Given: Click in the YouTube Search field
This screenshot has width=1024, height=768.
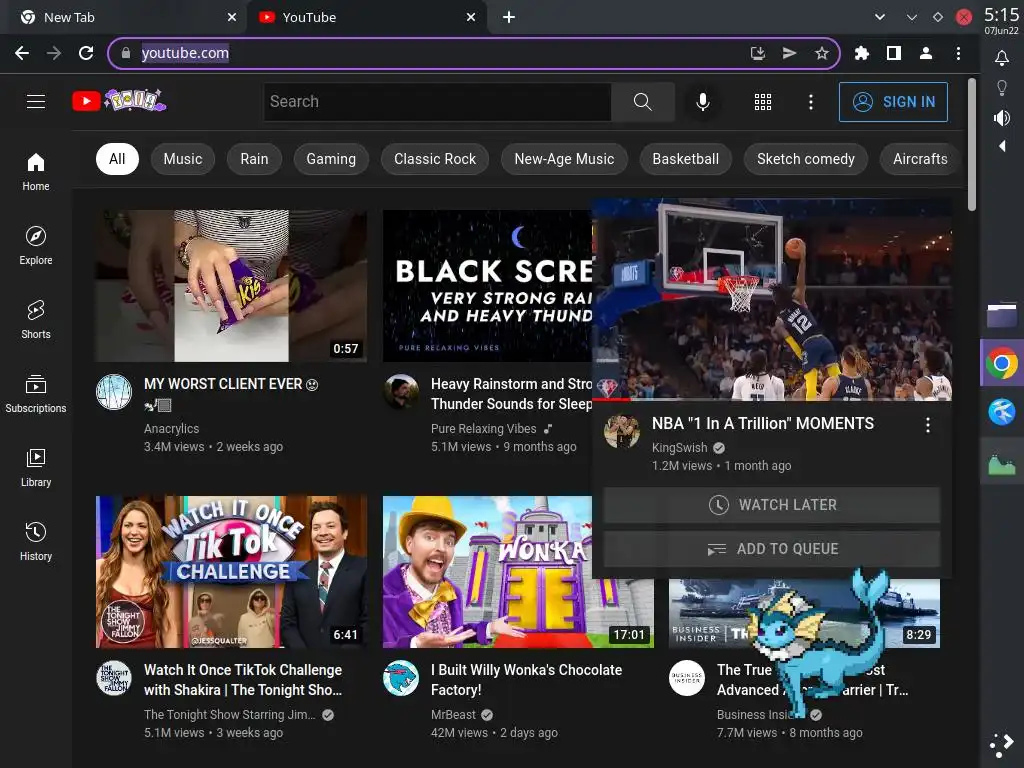Looking at the screenshot, I should click(x=438, y=101).
